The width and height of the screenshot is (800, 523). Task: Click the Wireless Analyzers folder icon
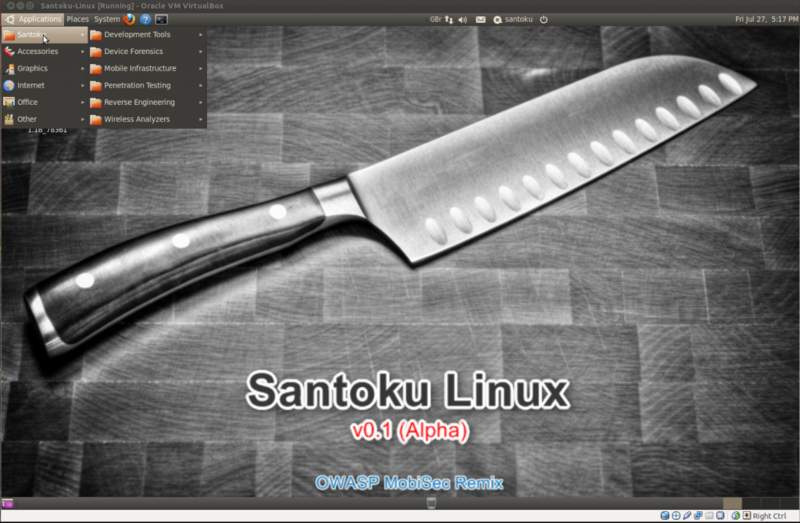[x=96, y=119]
